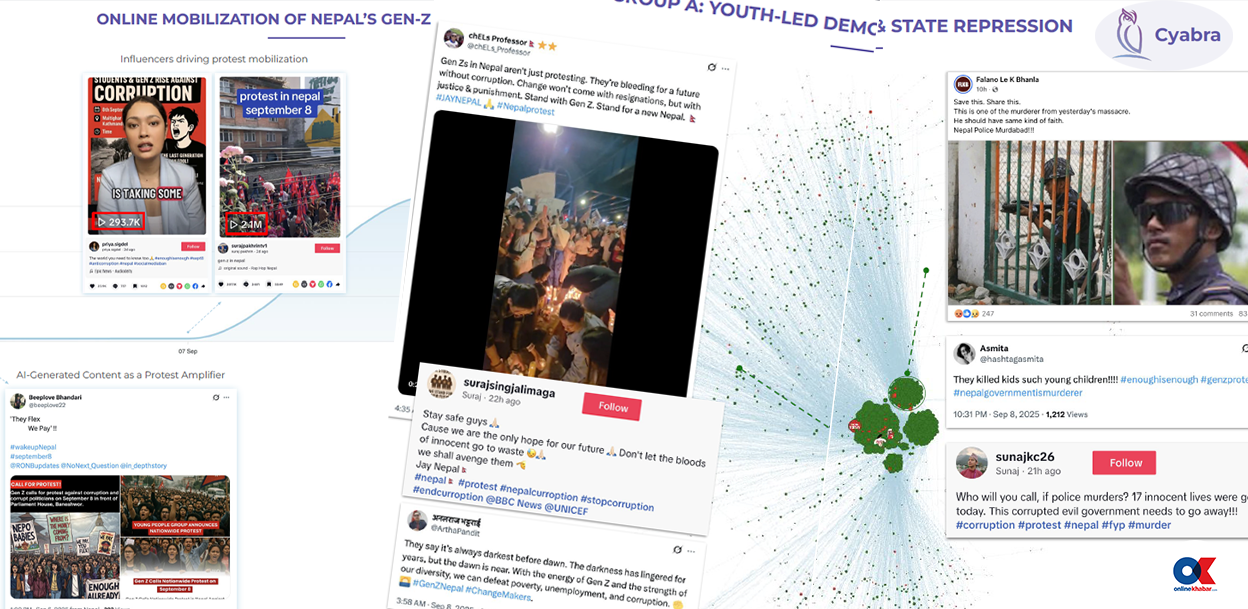Follow the sunajkc26 account
This screenshot has width=1248, height=609.
click(1125, 462)
